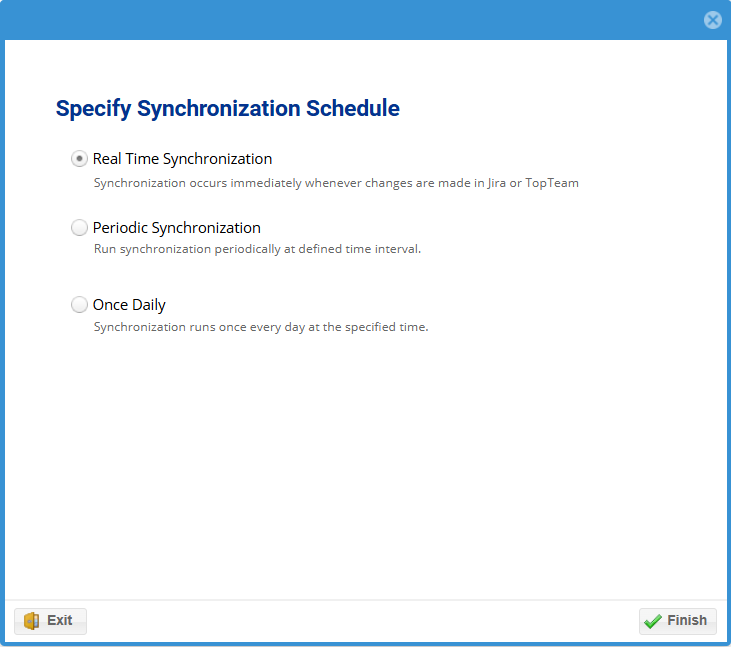Click the Specify Synchronization Schedule heading
Image resolution: width=731 pixels, height=647 pixels.
[x=227, y=109]
